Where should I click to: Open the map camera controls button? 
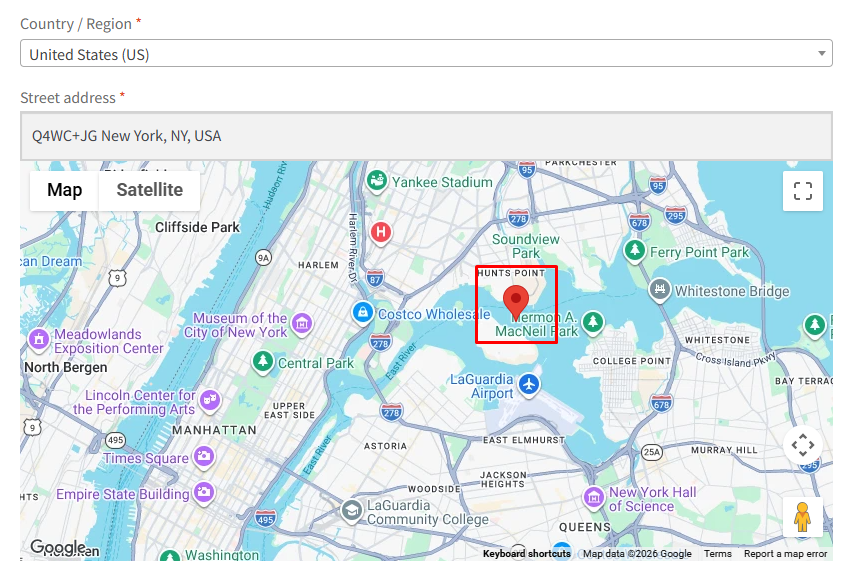[x=802, y=445]
